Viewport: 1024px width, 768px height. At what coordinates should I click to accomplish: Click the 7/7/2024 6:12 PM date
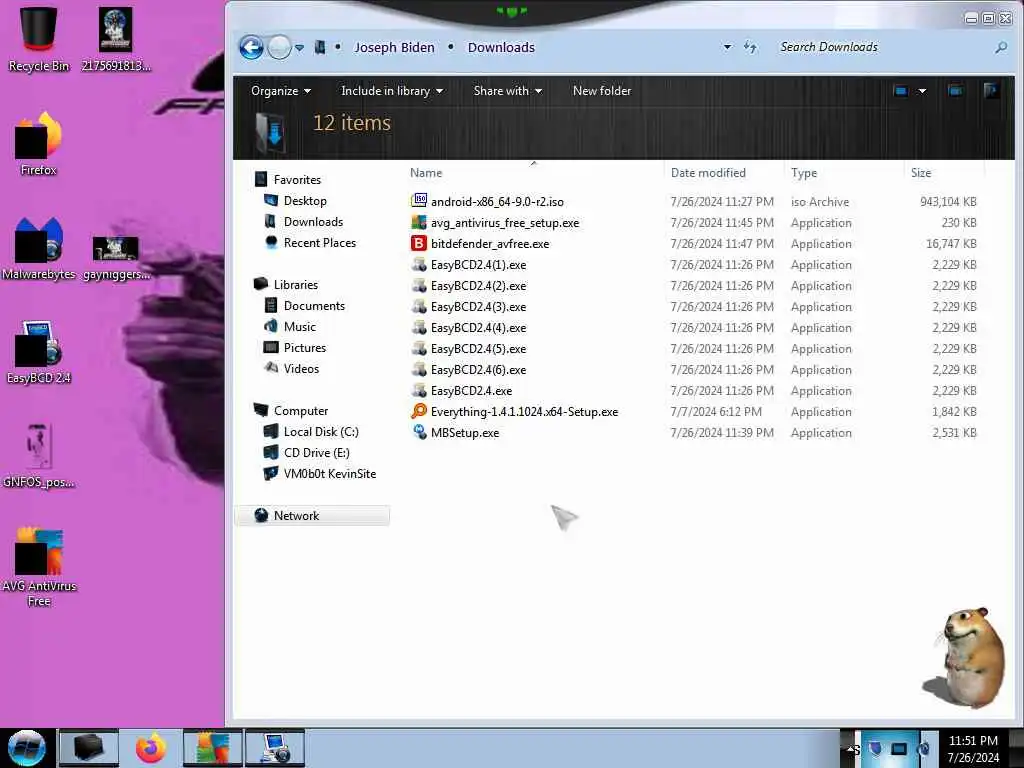716,411
